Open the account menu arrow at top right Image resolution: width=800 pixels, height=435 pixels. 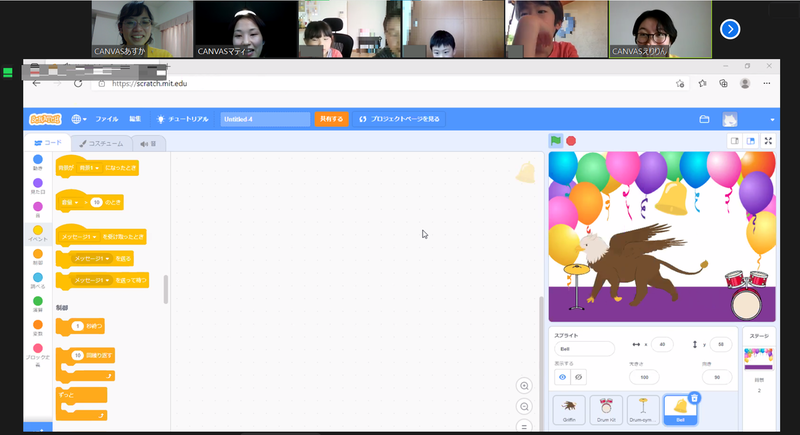772,119
